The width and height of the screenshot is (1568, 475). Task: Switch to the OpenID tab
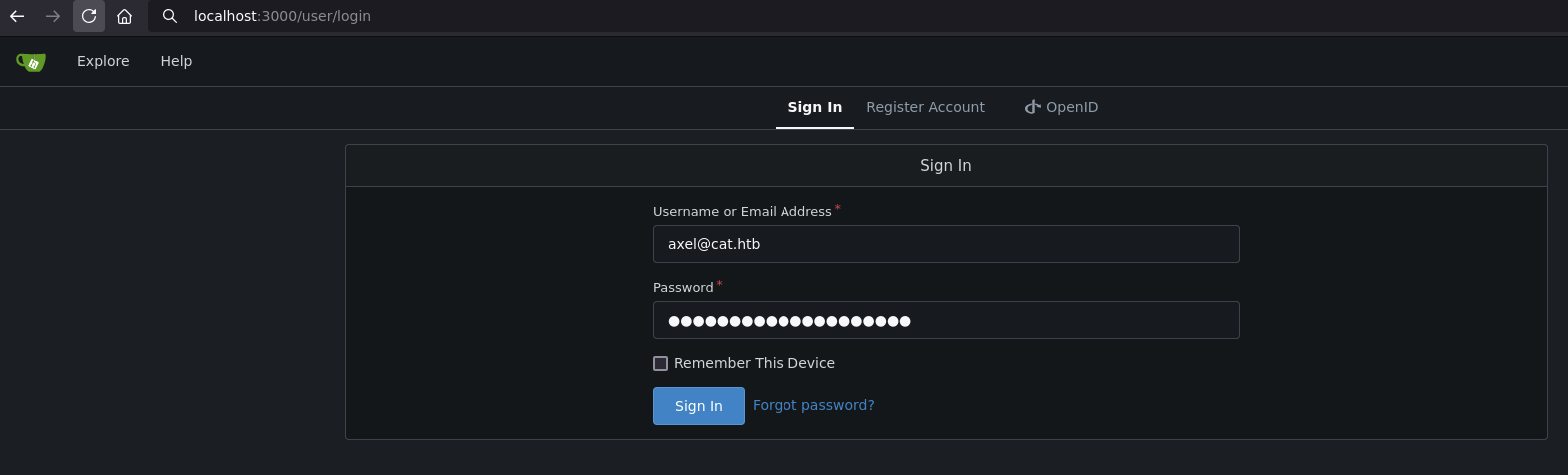click(1061, 107)
